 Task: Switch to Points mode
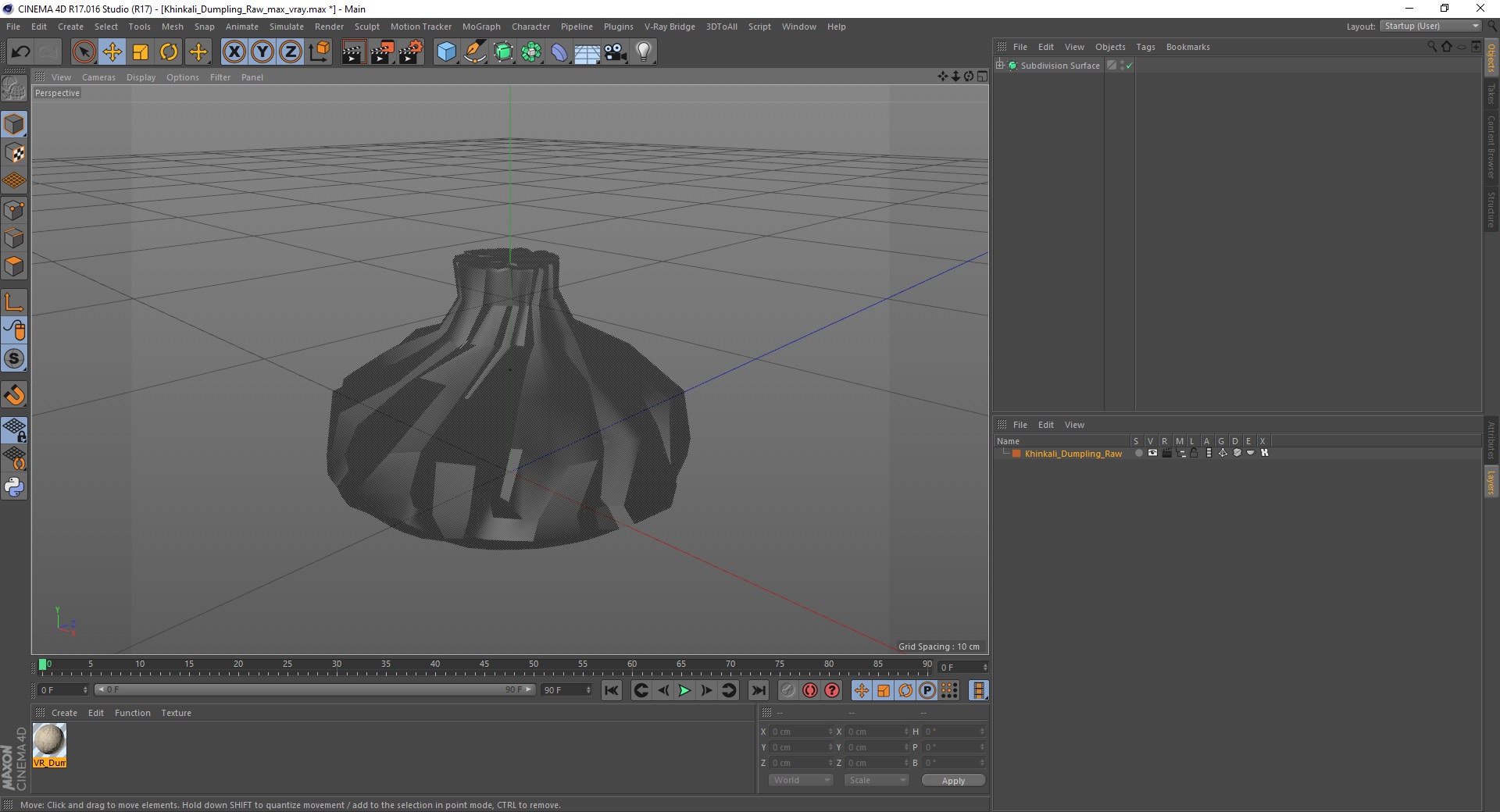pyautogui.click(x=14, y=210)
